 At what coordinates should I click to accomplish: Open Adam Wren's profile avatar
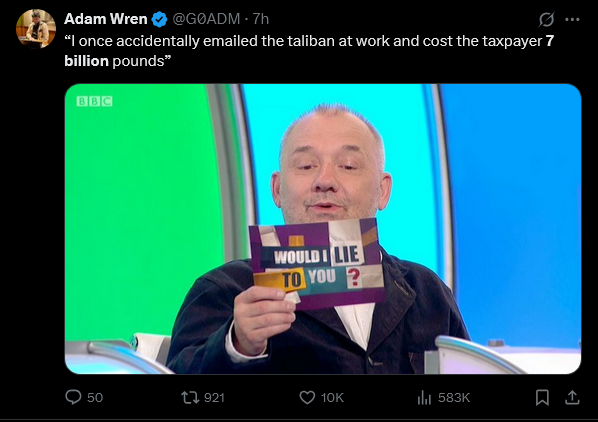pyautogui.click(x=36, y=29)
